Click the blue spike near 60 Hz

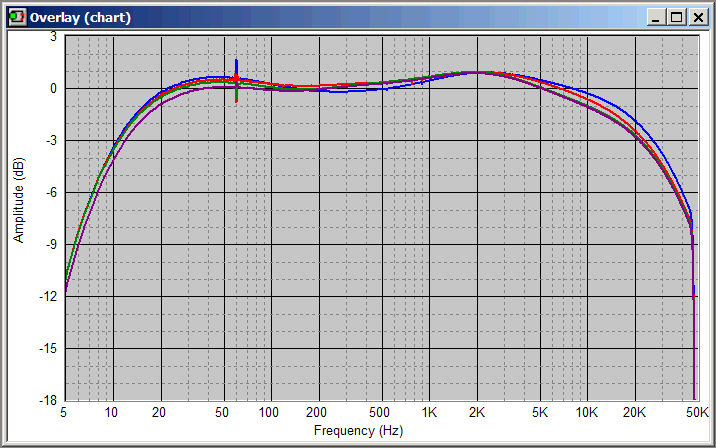coord(236,68)
